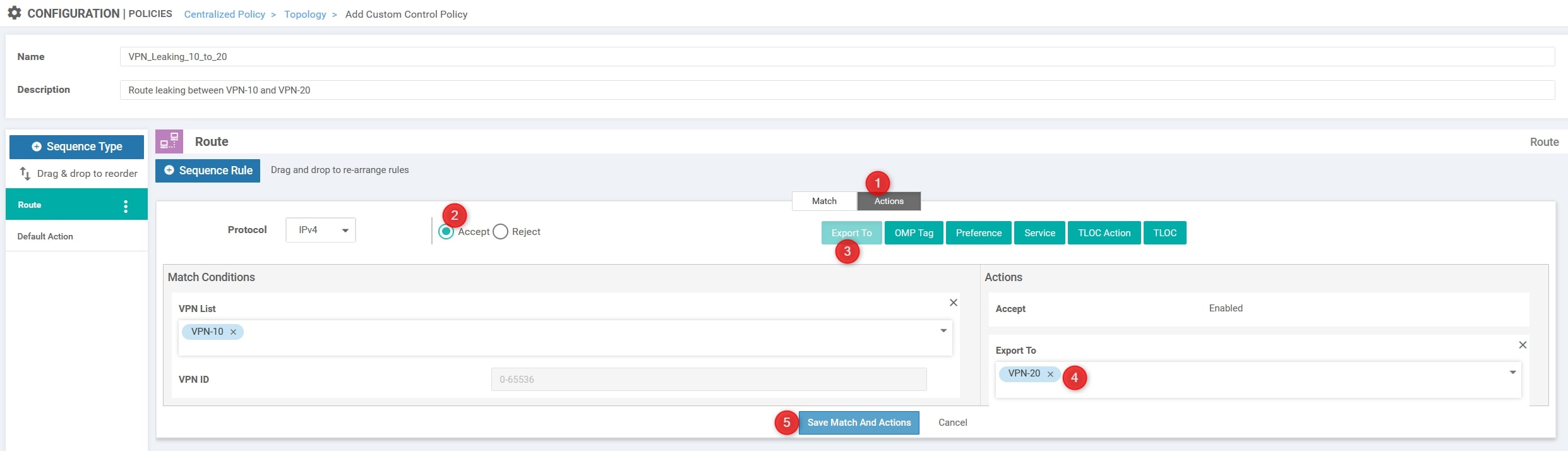The image size is (1568, 451).
Task: Select the Accept radio button
Action: [x=446, y=232]
